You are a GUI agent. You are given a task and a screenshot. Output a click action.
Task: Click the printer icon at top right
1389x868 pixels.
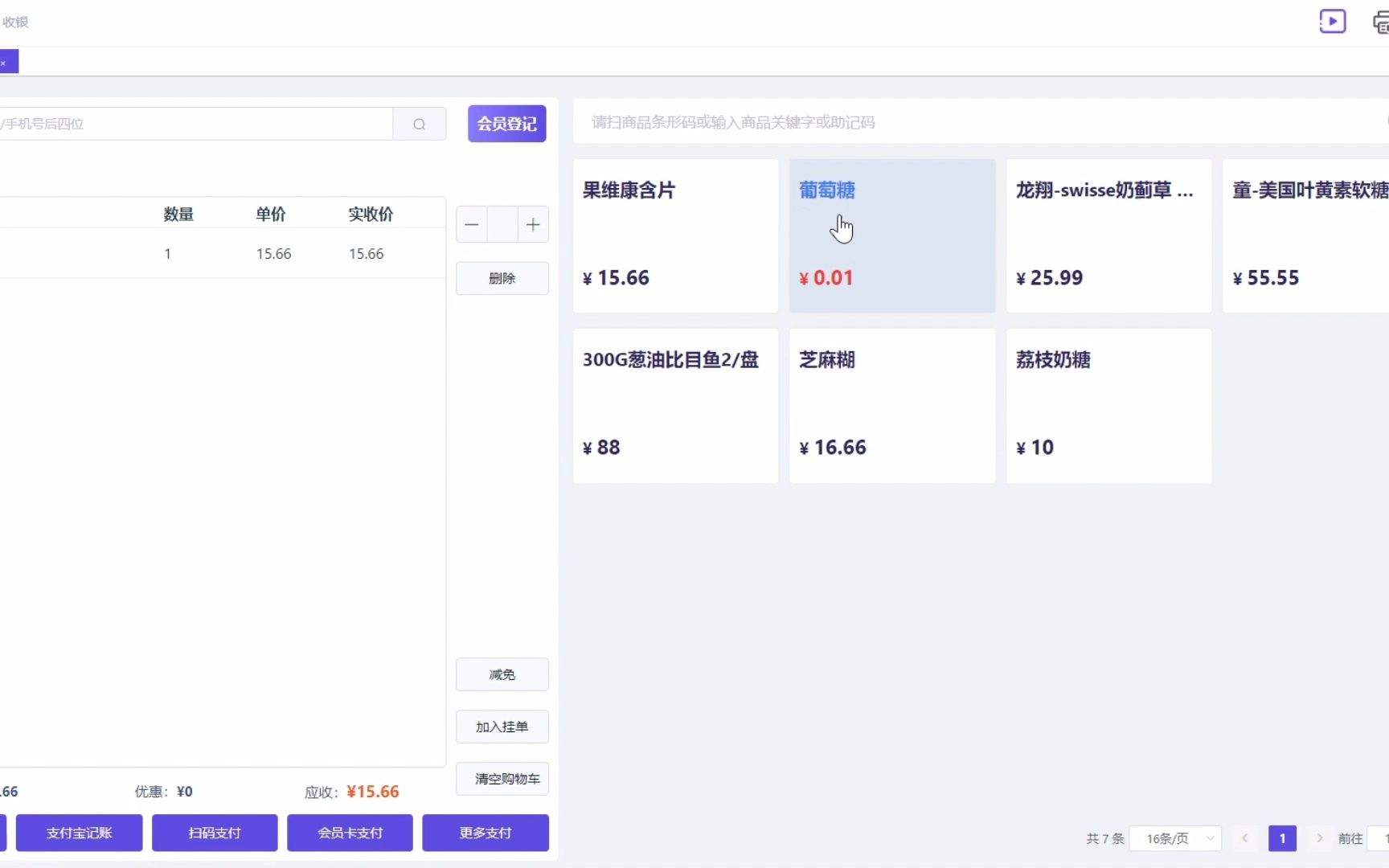1381,22
